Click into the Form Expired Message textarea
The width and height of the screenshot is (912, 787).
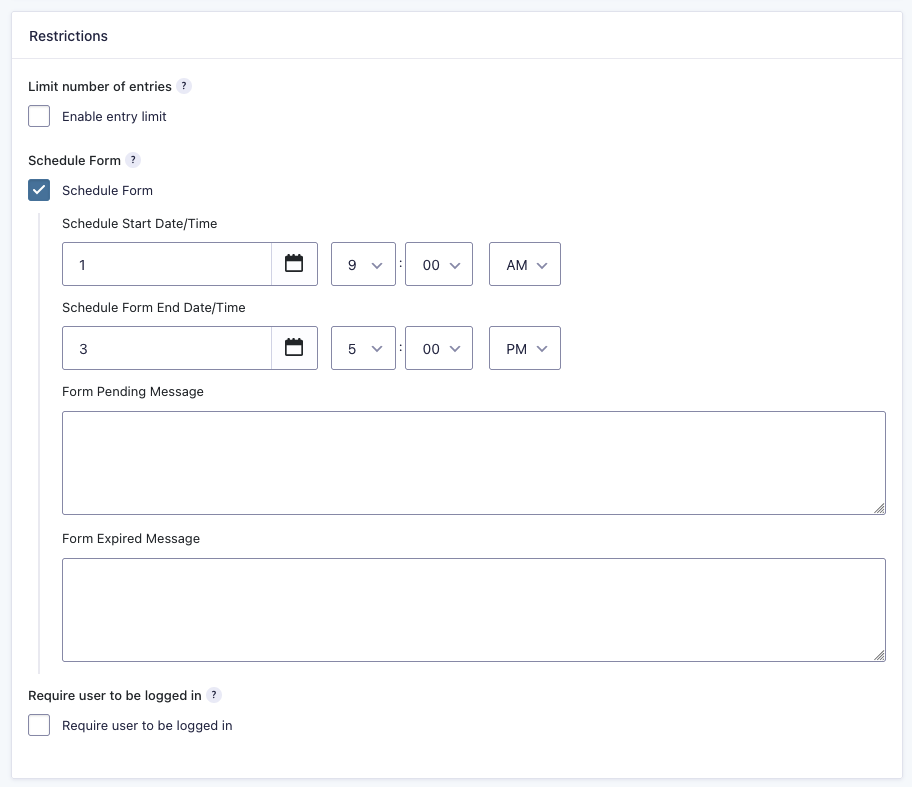click(473, 609)
